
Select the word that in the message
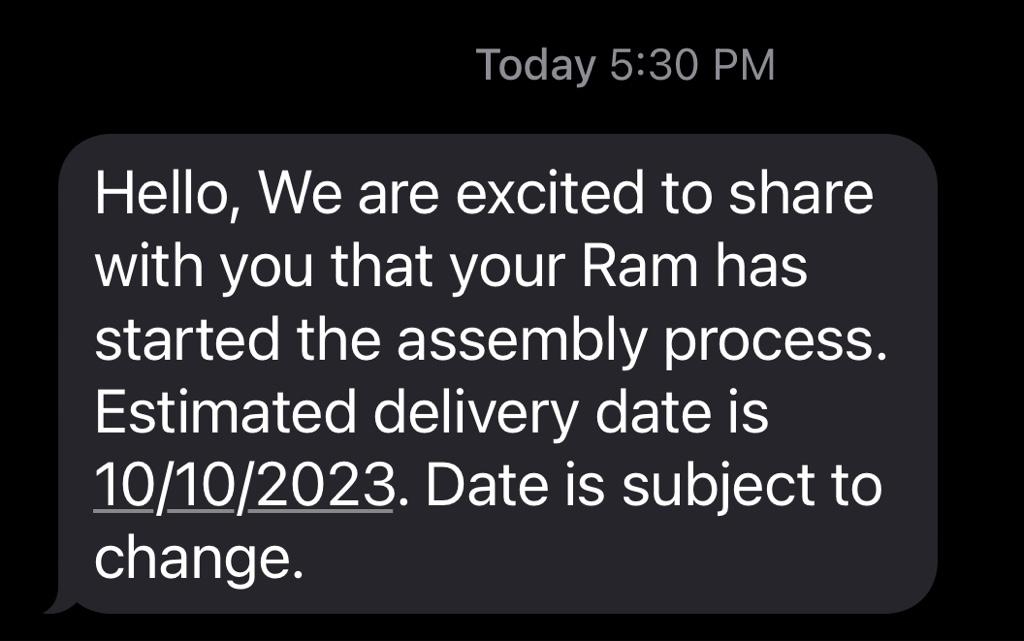point(382,266)
